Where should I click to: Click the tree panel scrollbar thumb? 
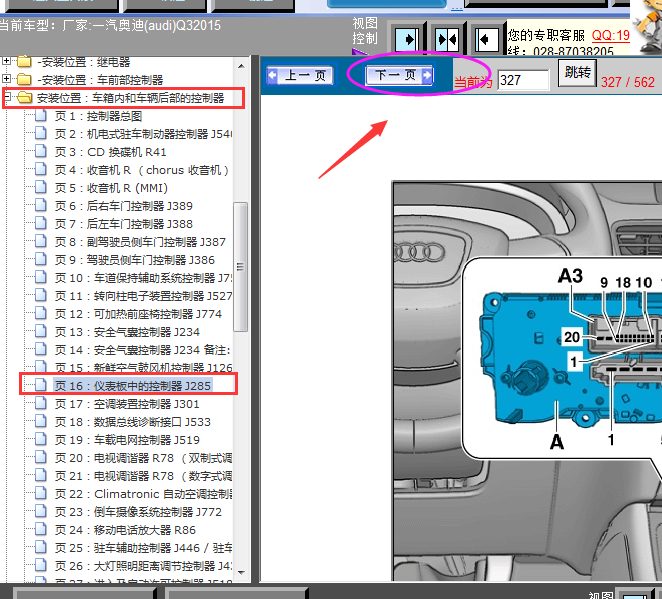pos(241,267)
